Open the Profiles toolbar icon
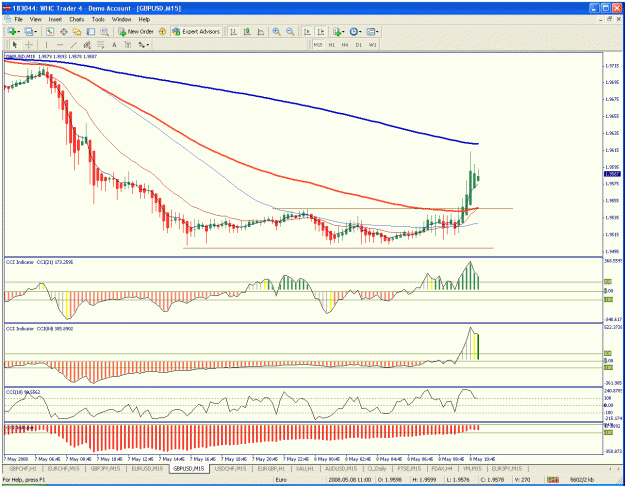This screenshot has height=486, width=625. (x=28, y=31)
